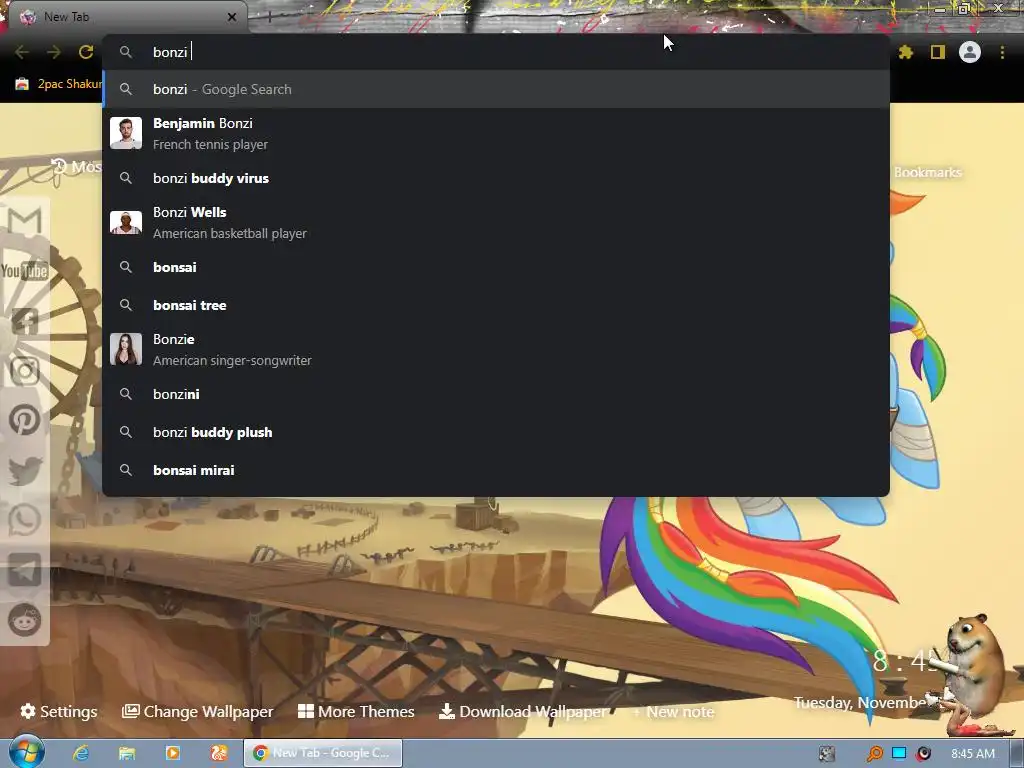Choose the Bonzi Wells suggestion
The width and height of the screenshot is (1024, 768).
coord(496,223)
